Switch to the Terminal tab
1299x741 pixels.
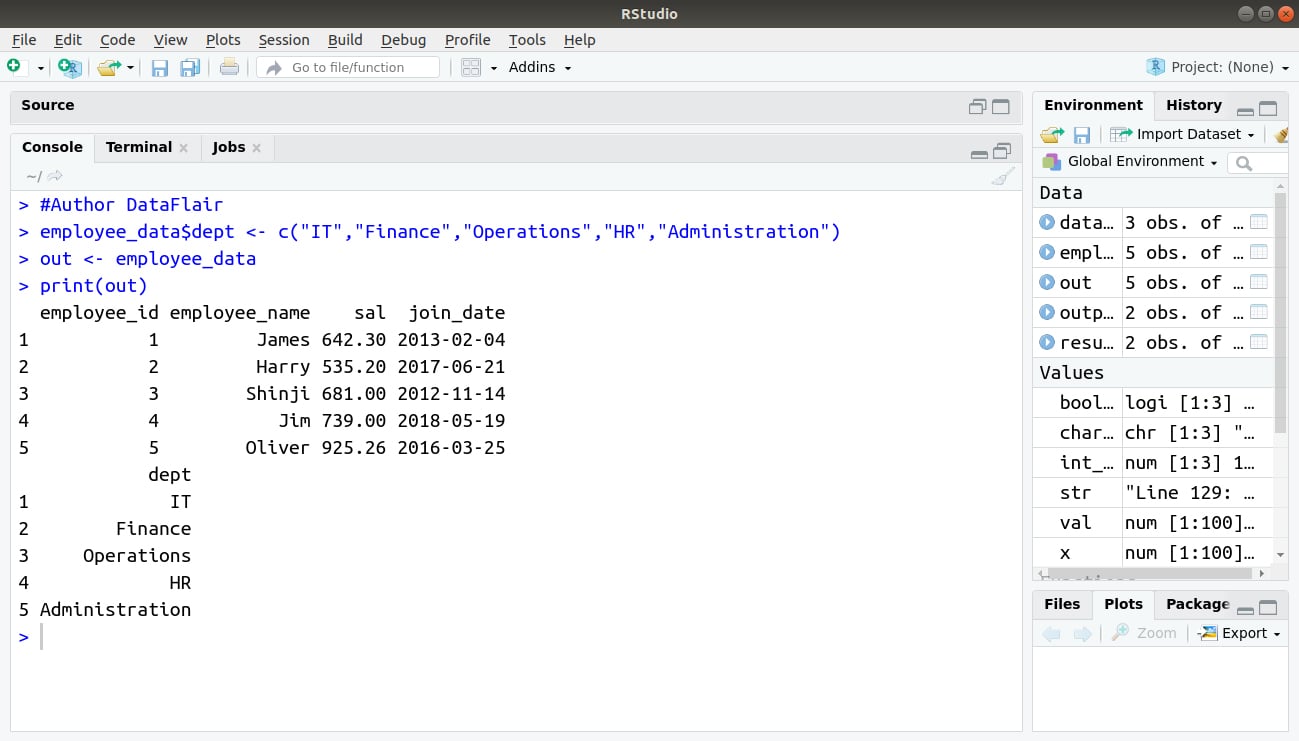coord(139,147)
